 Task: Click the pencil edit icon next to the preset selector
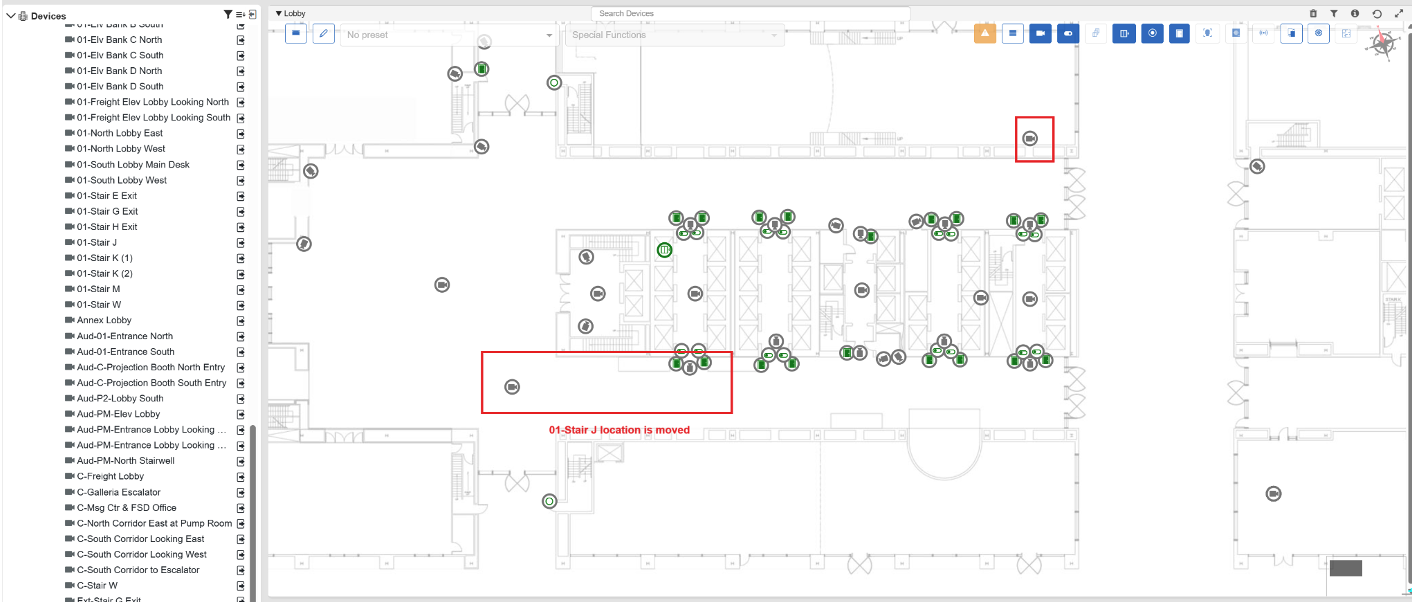point(323,33)
